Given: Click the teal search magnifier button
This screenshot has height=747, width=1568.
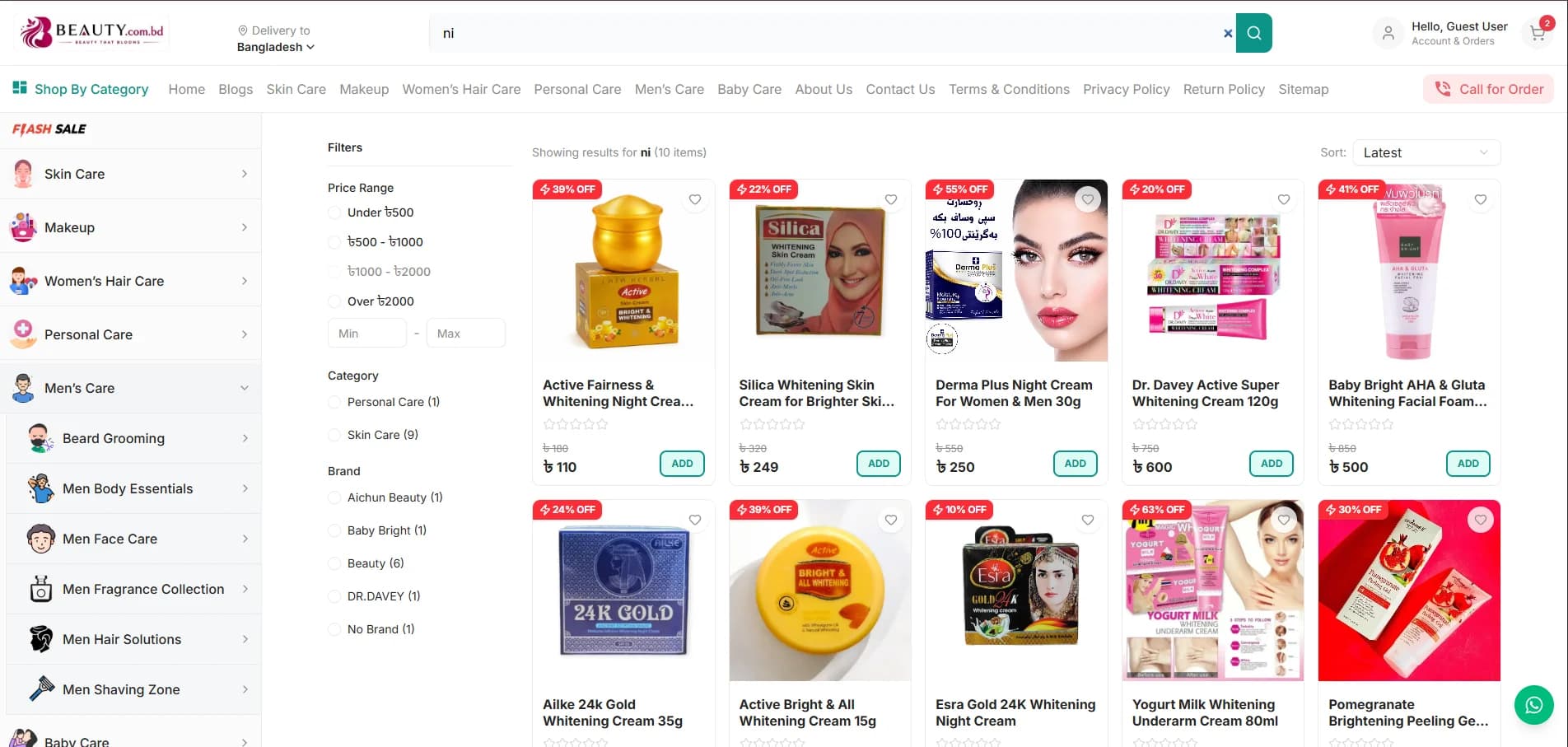Looking at the screenshot, I should point(1253,33).
